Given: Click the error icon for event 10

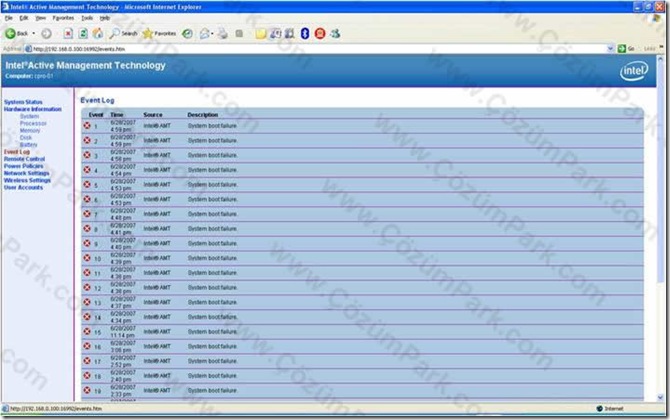Looking at the screenshot, I should (87, 258).
